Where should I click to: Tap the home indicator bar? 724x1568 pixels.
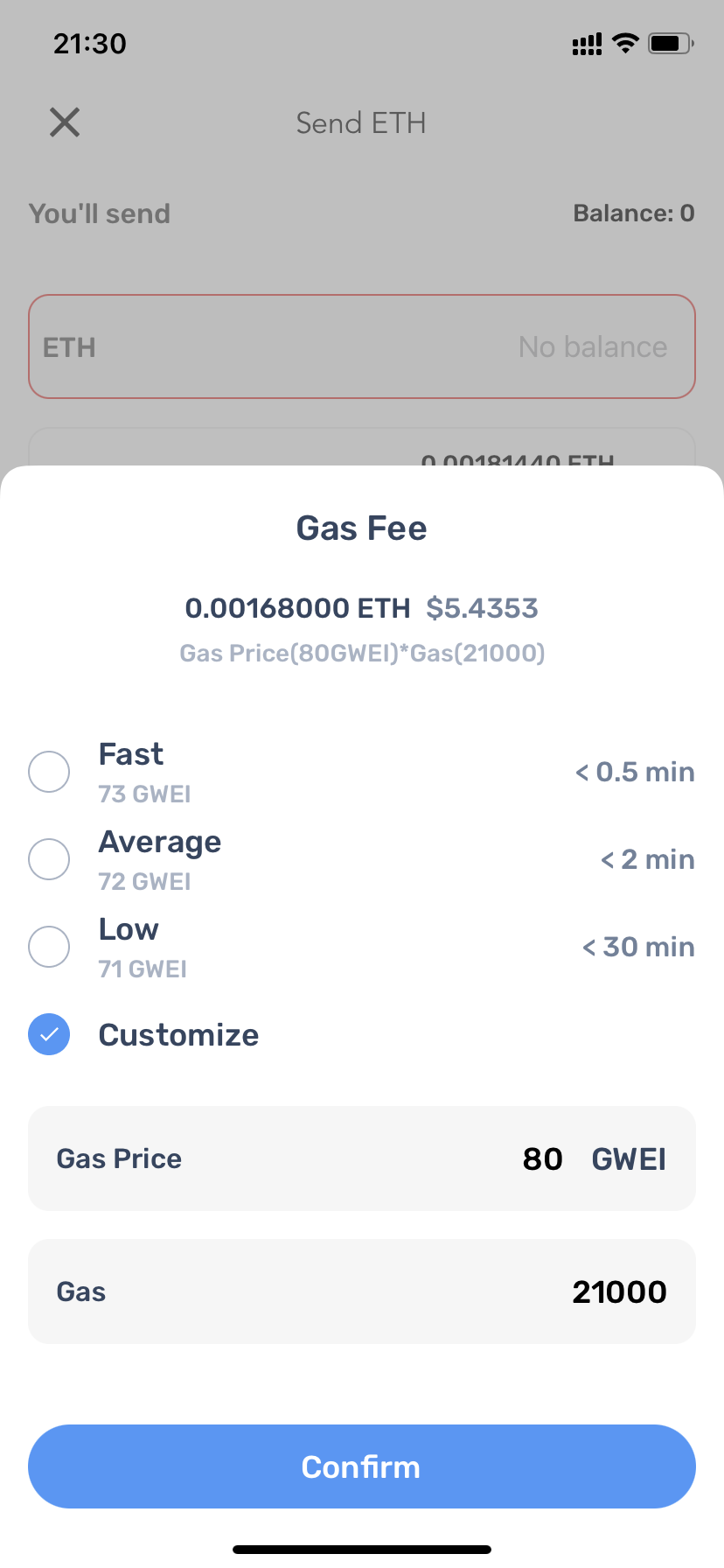362,1550
